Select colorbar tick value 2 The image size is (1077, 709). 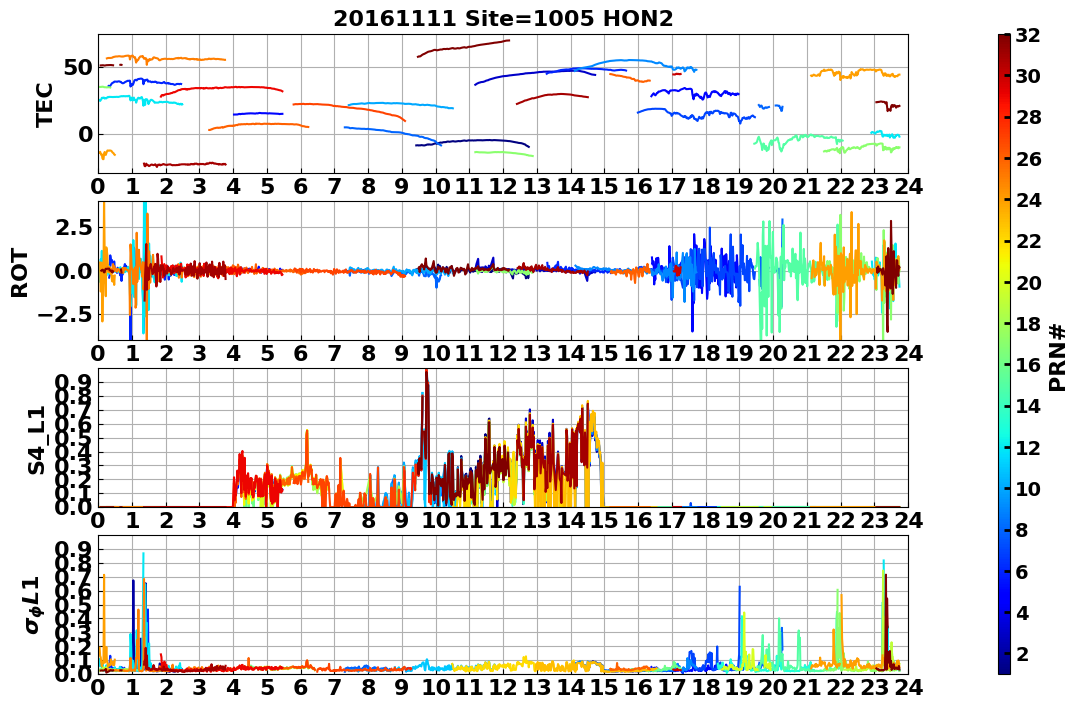click(1022, 653)
